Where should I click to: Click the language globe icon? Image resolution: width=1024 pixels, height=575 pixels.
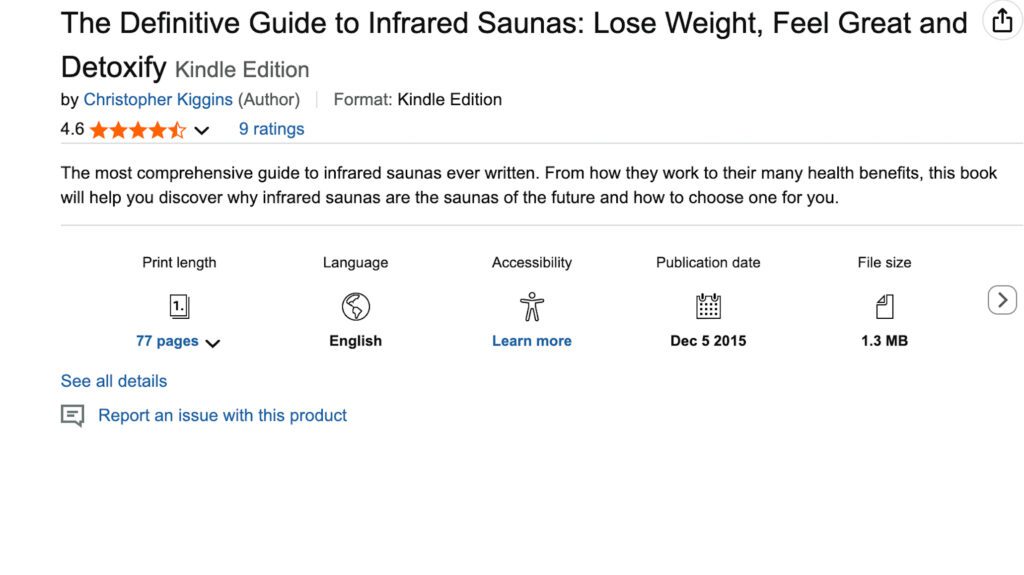pyautogui.click(x=355, y=306)
